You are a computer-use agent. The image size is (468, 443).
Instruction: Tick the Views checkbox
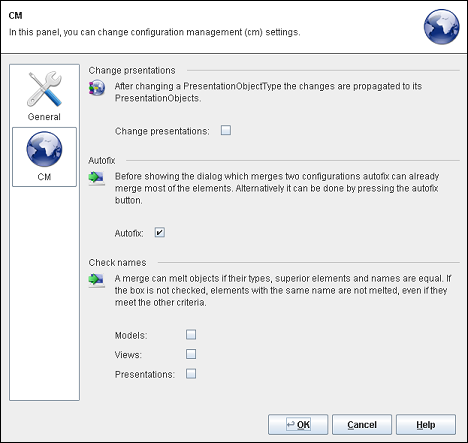click(191, 354)
